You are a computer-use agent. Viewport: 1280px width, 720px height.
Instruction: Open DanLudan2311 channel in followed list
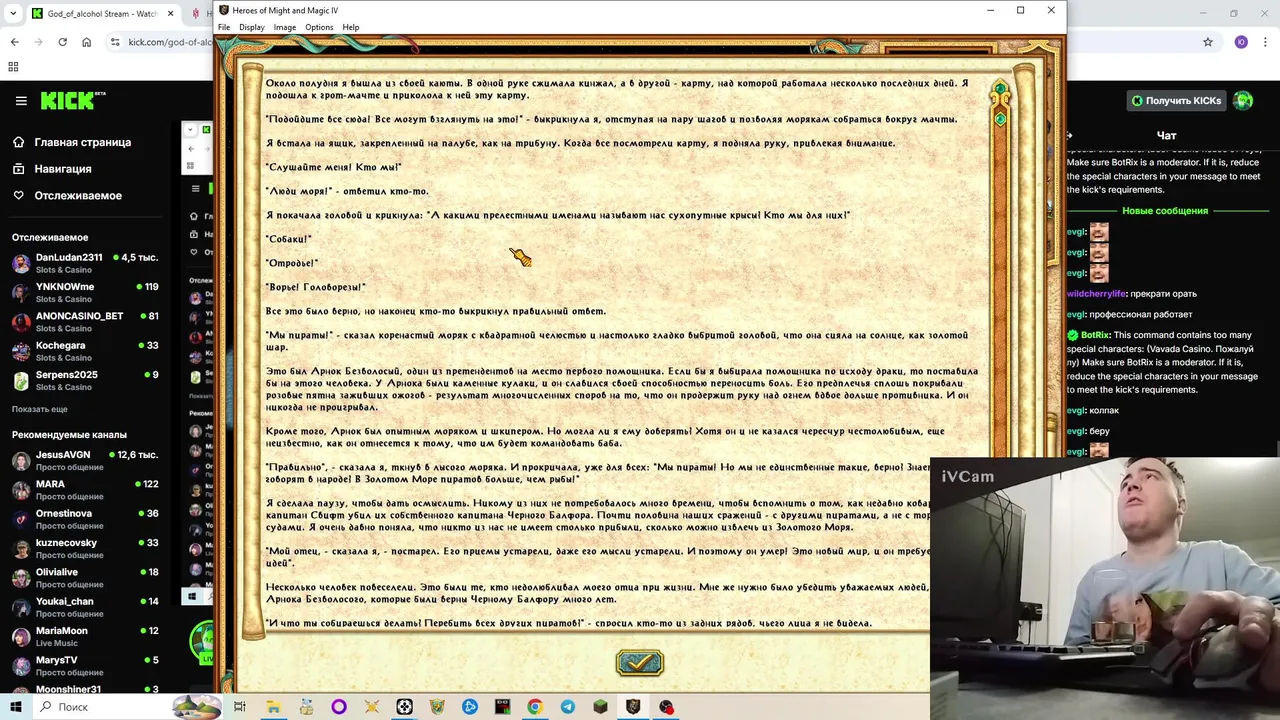coord(85,263)
